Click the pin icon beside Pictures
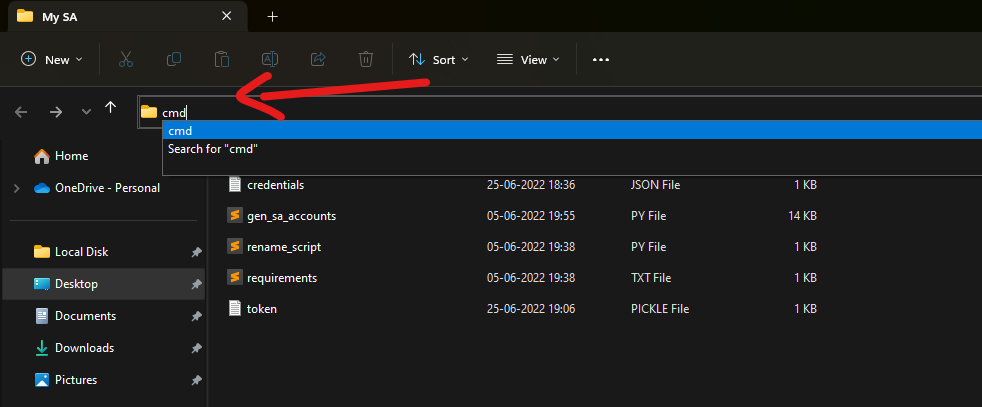982x407 pixels. pos(196,380)
